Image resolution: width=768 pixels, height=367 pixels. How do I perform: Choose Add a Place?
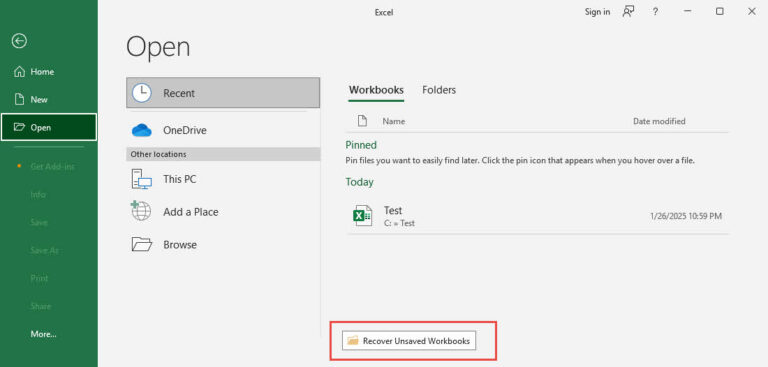tap(223, 212)
